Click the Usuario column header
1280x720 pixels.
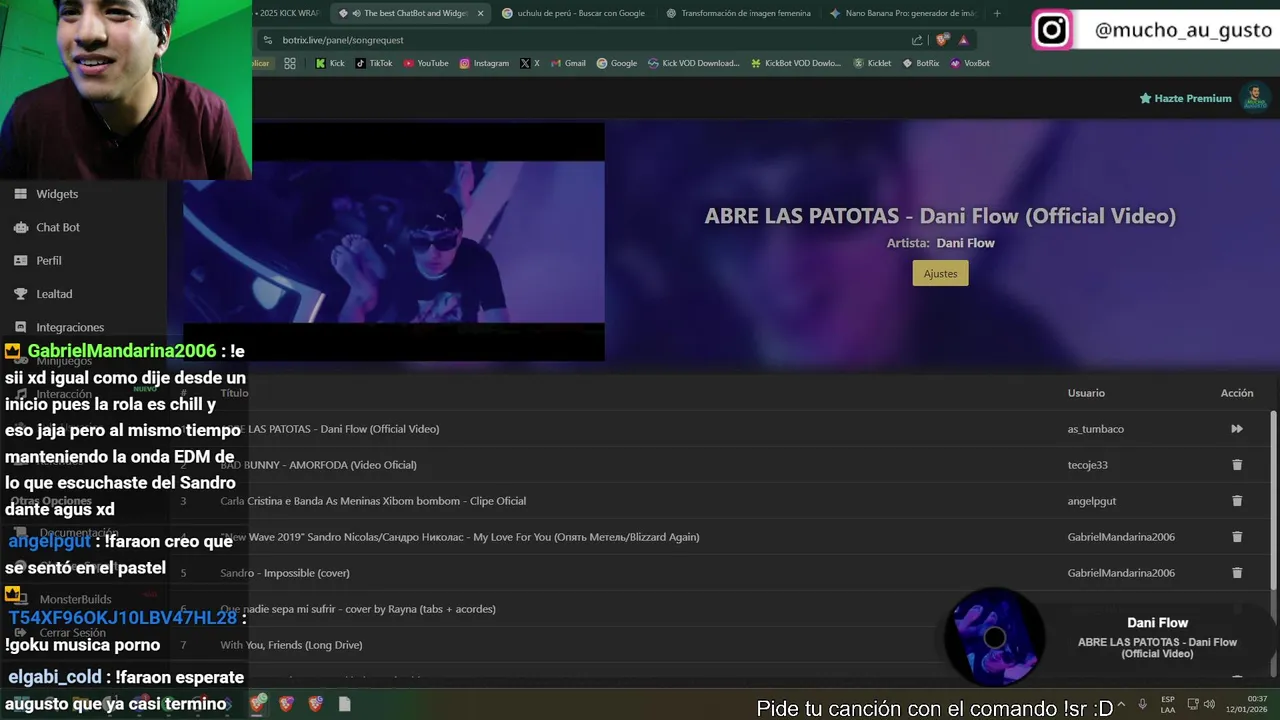tap(1086, 393)
